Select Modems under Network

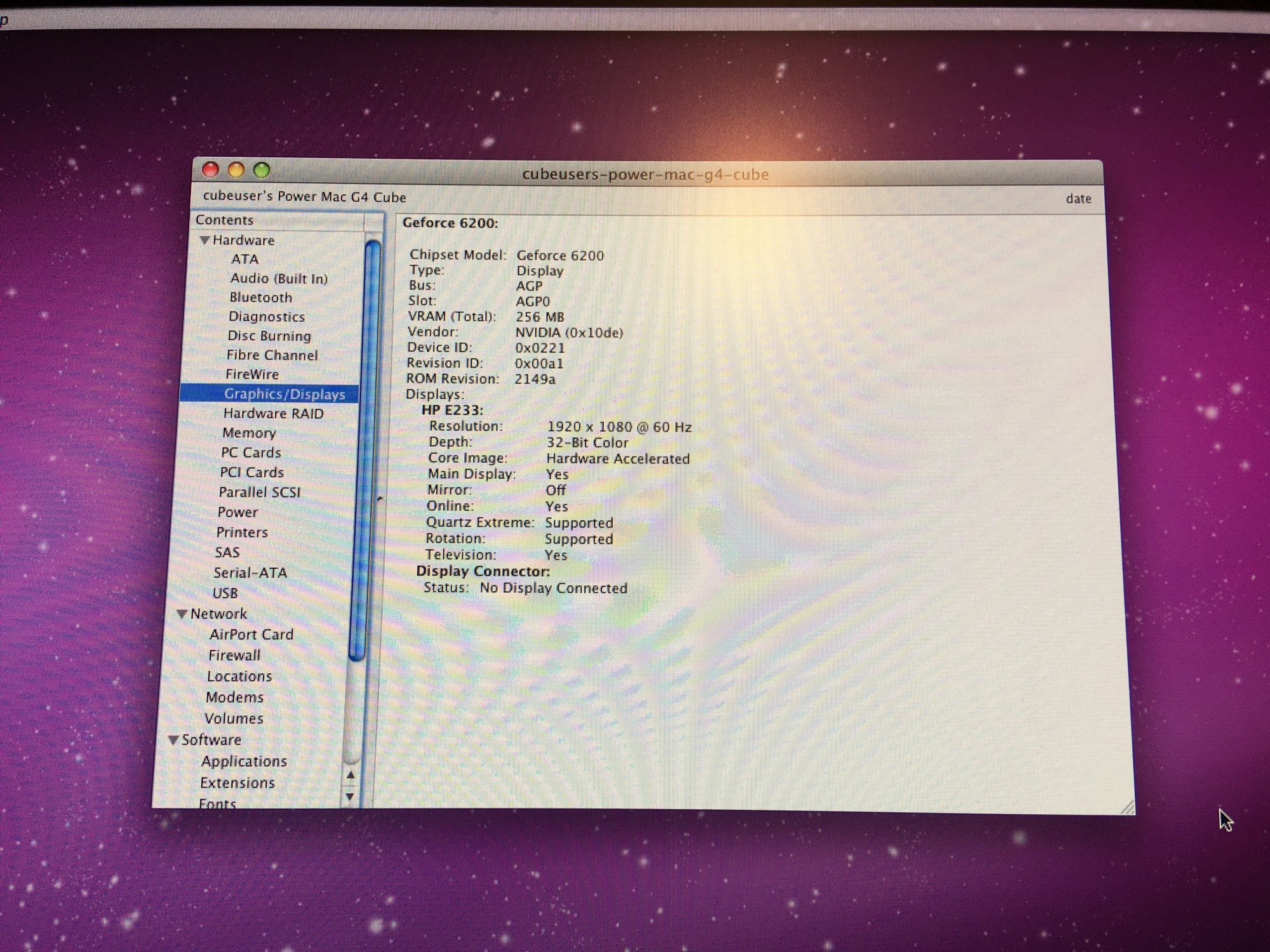pyautogui.click(x=234, y=697)
